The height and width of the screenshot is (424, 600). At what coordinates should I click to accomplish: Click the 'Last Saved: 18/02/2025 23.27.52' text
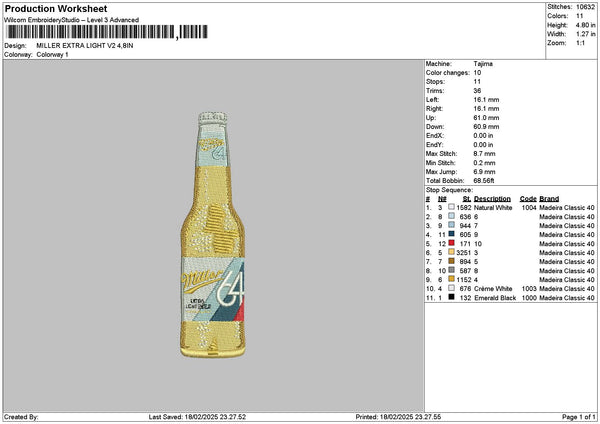pyautogui.click(x=197, y=417)
